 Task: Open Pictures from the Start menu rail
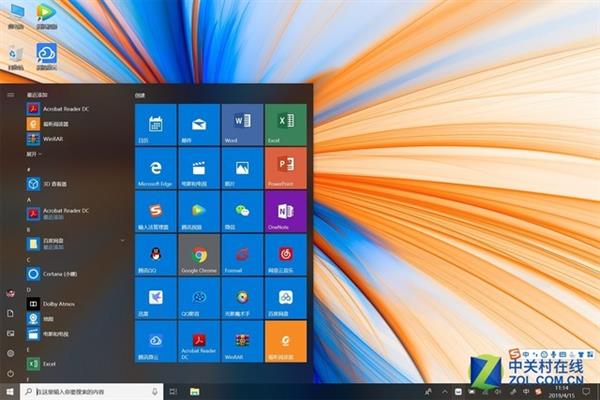tap(11, 333)
